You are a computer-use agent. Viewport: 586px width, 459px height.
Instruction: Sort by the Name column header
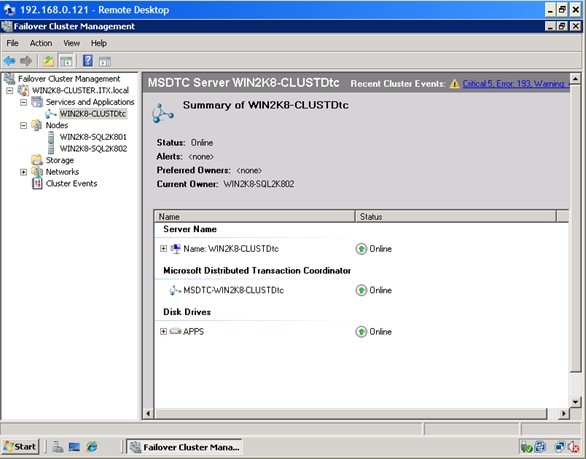coord(255,216)
